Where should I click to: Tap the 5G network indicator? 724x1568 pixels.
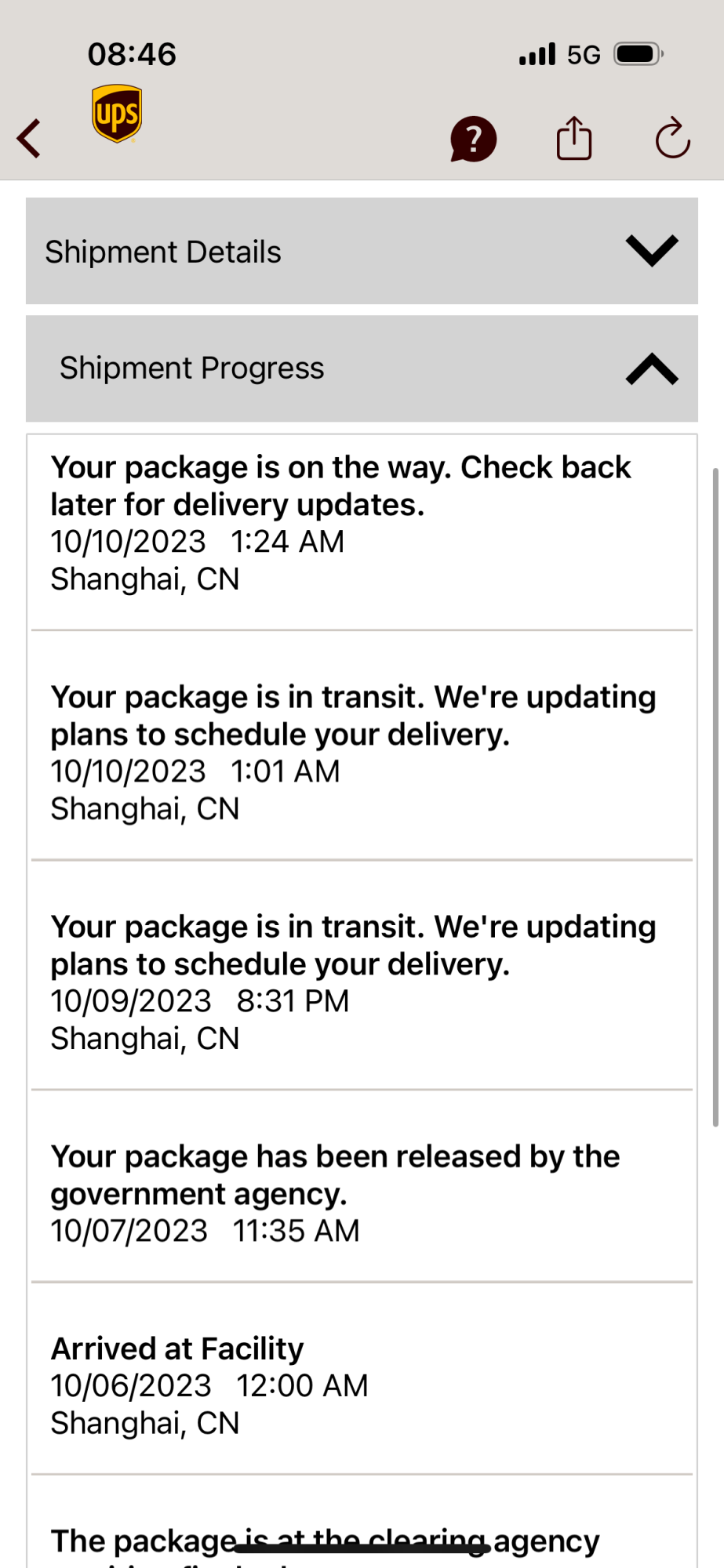tap(584, 55)
